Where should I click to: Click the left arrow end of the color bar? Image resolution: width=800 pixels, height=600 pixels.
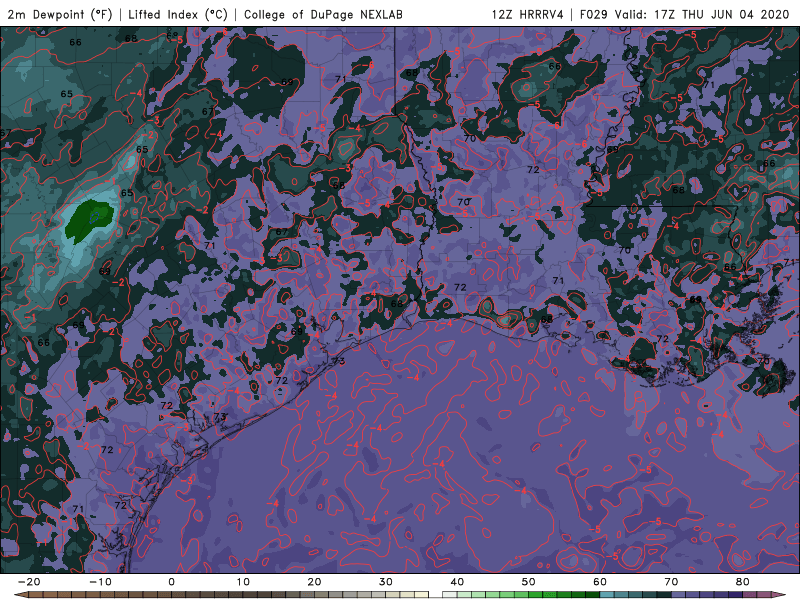21,595
